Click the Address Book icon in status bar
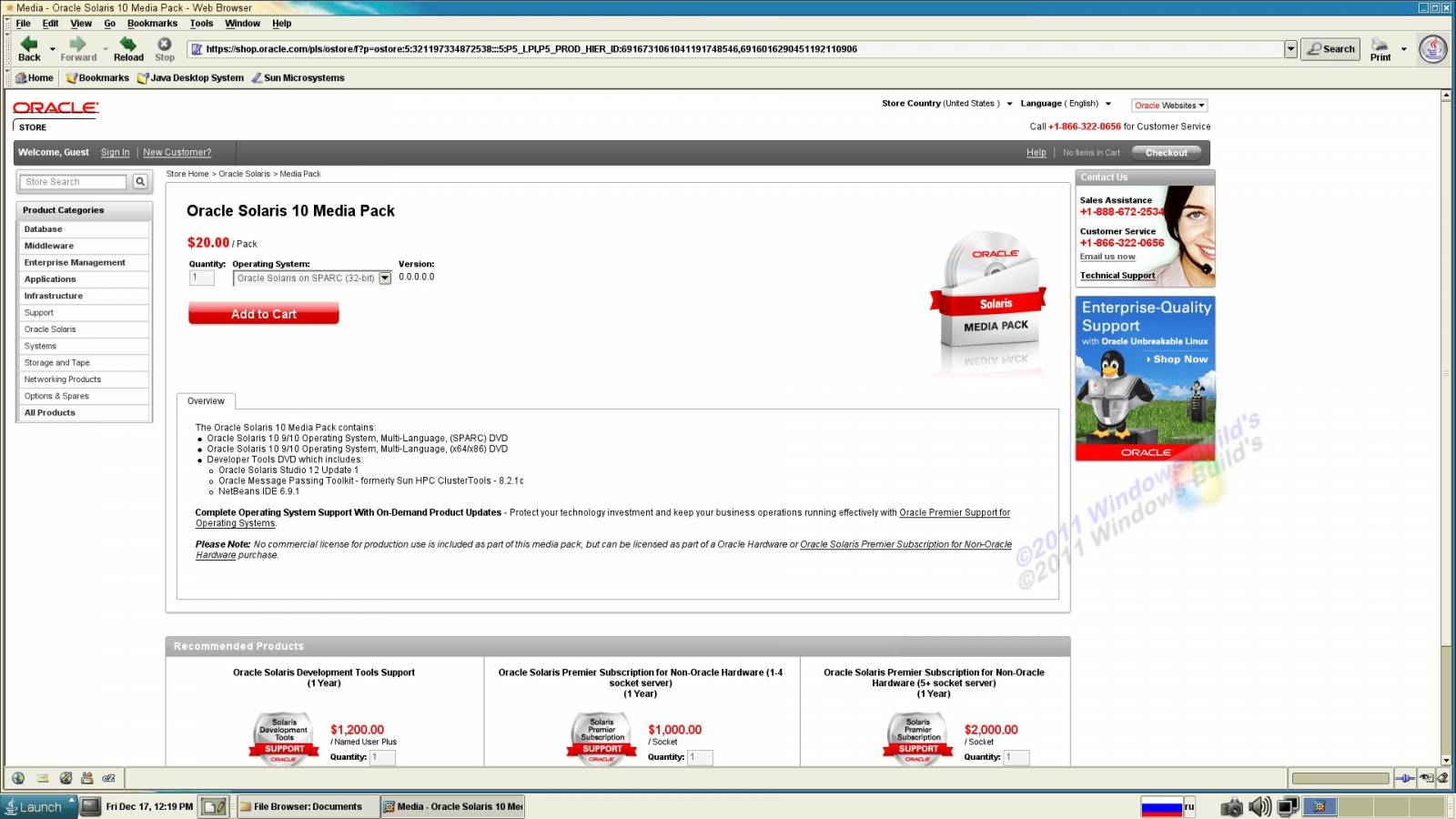The height and width of the screenshot is (819, 1456). [x=87, y=778]
